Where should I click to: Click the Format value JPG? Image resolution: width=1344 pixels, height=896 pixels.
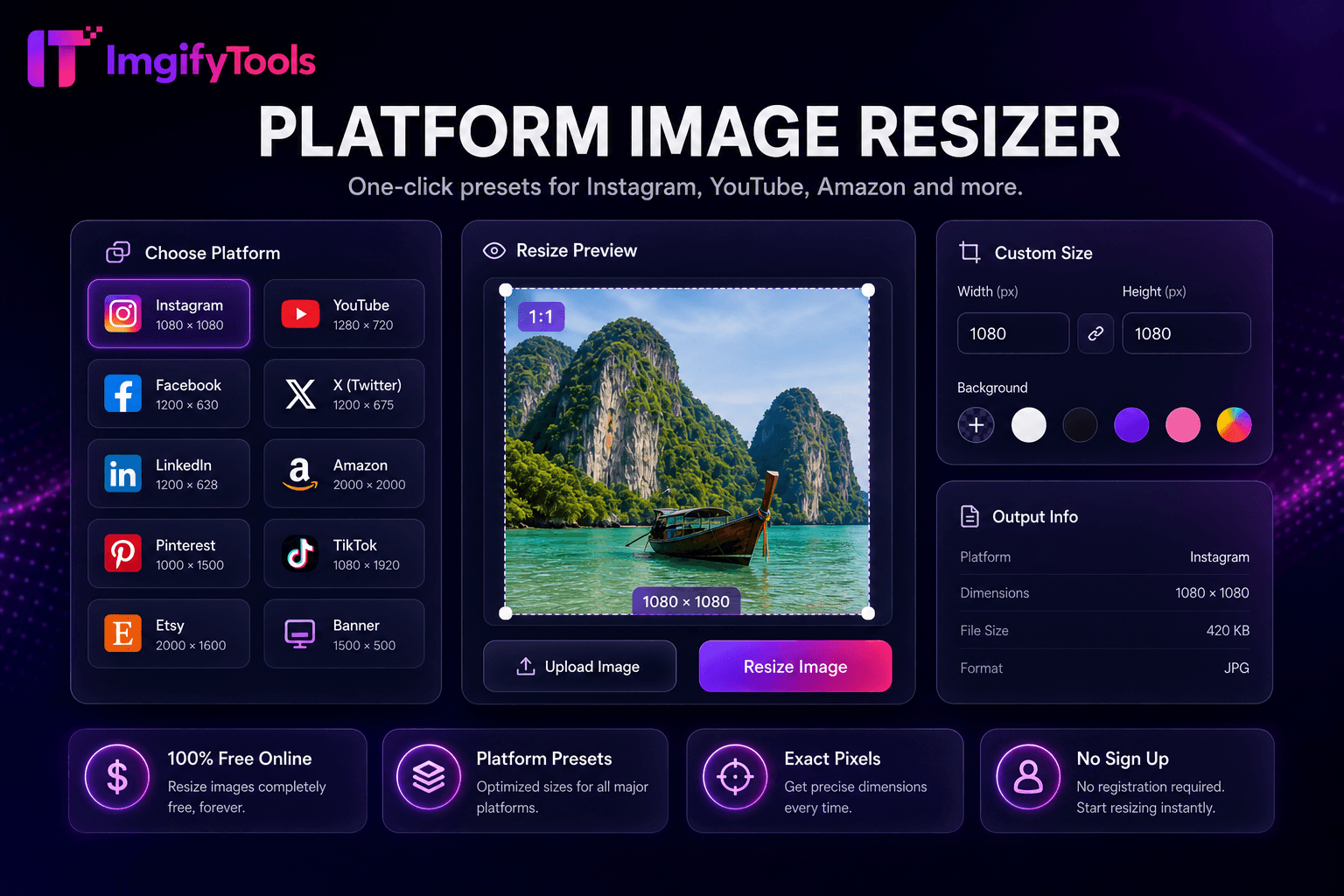click(x=1236, y=668)
